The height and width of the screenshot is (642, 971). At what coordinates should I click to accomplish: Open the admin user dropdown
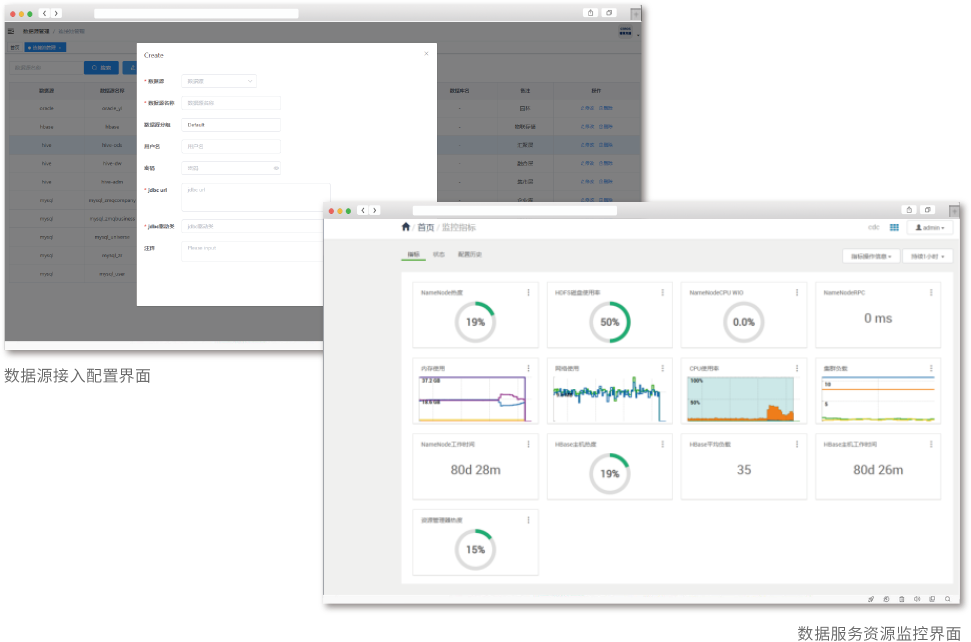[x=929, y=228]
